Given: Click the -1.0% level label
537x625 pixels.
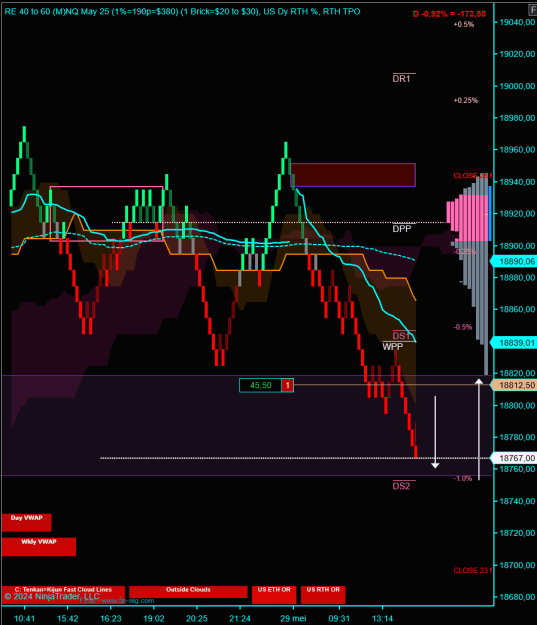Looking at the screenshot, I should (463, 478).
